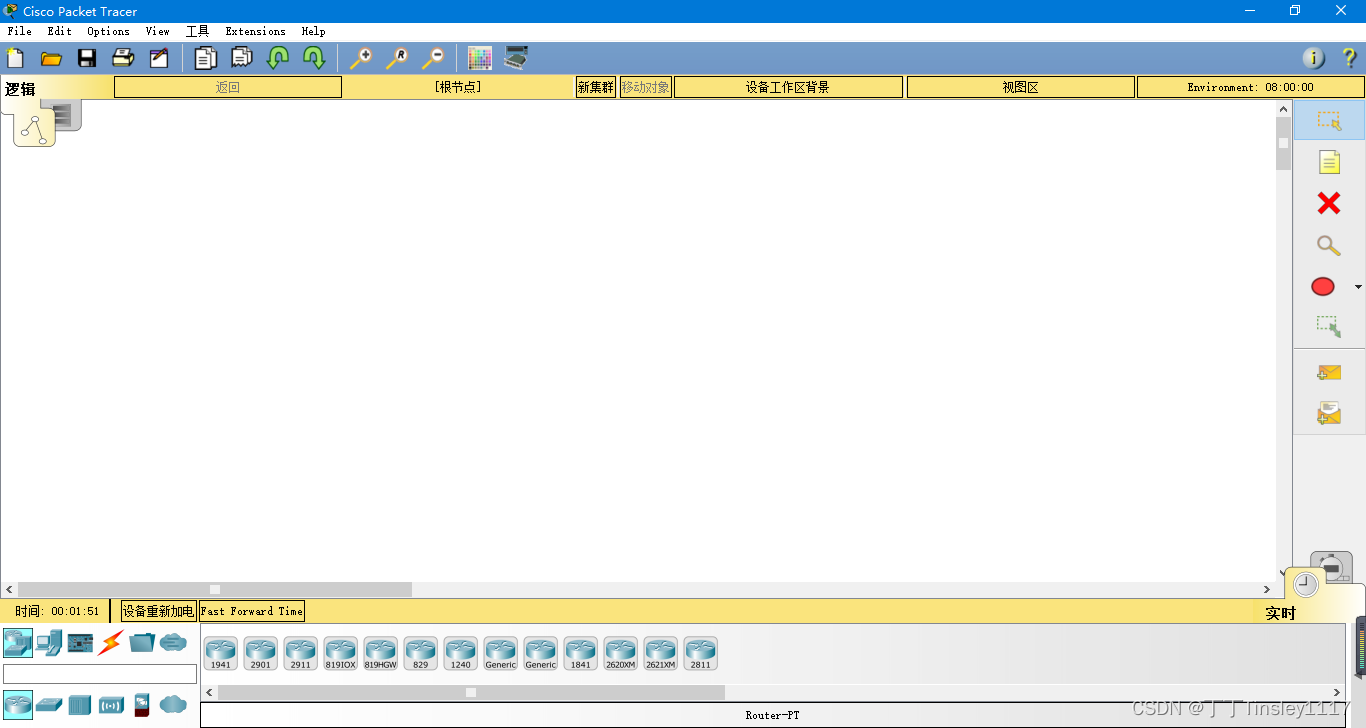Switch to the 实时 realtime mode tab
This screenshot has width=1366, height=728.
point(1281,613)
